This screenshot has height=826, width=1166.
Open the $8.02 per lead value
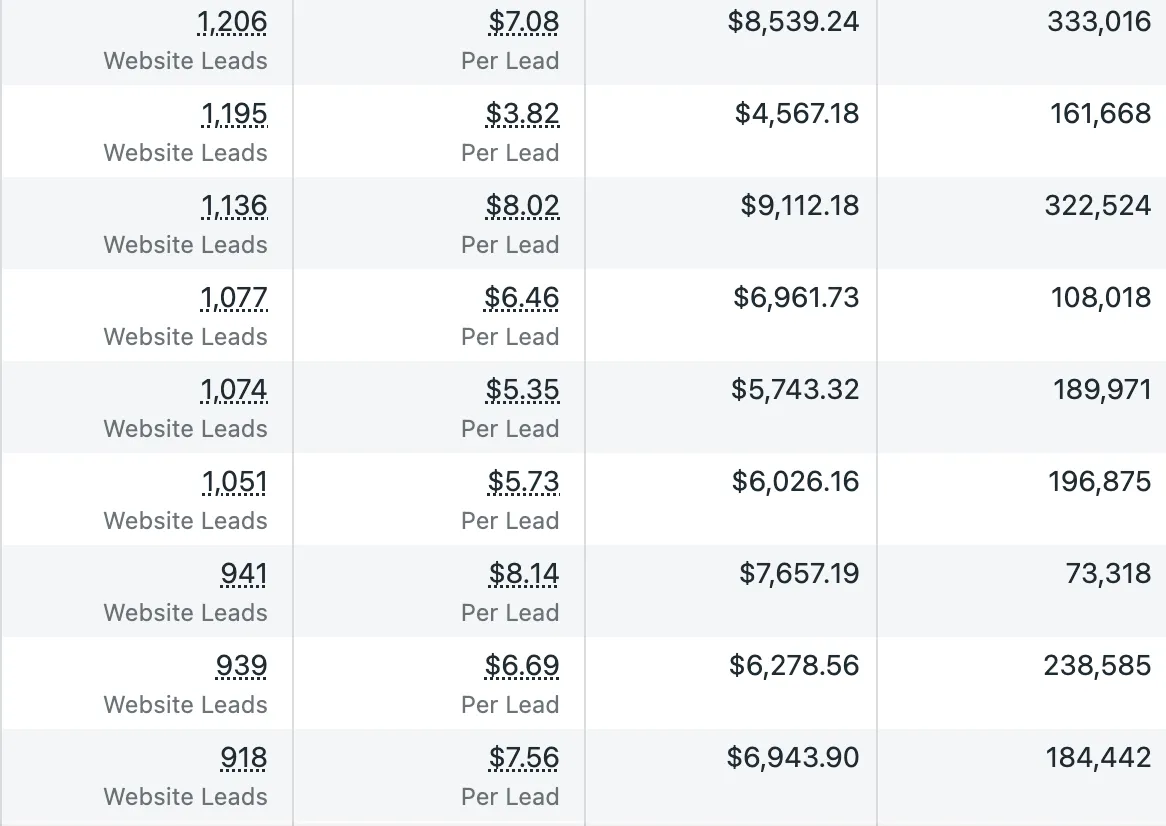(x=523, y=206)
